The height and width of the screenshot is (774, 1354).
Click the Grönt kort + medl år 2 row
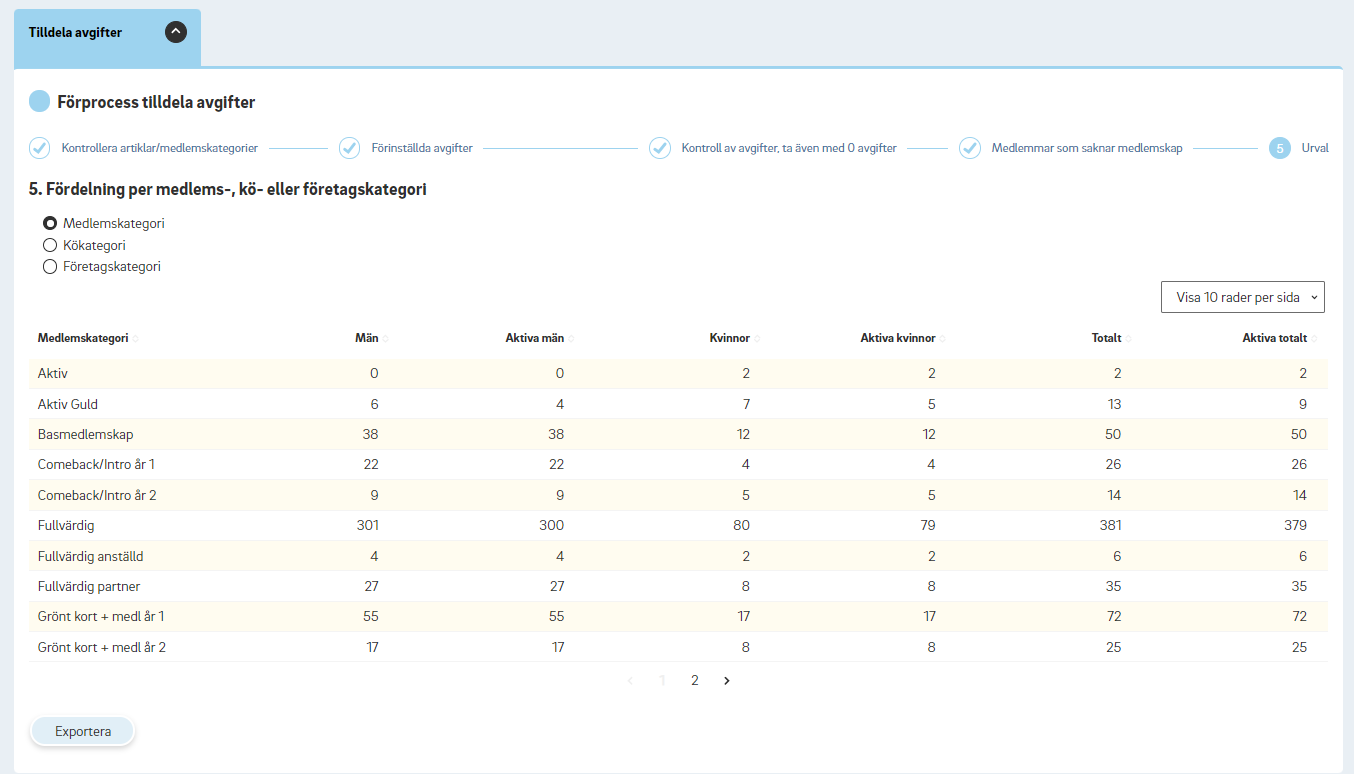pos(678,647)
